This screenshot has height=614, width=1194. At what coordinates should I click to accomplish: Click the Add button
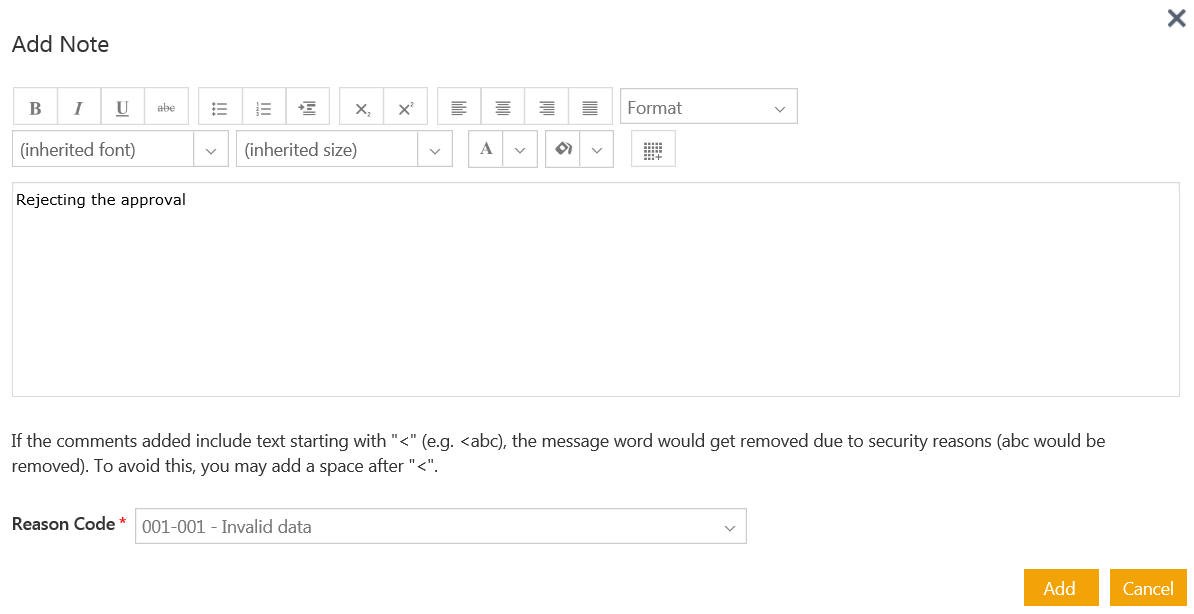(1060, 588)
